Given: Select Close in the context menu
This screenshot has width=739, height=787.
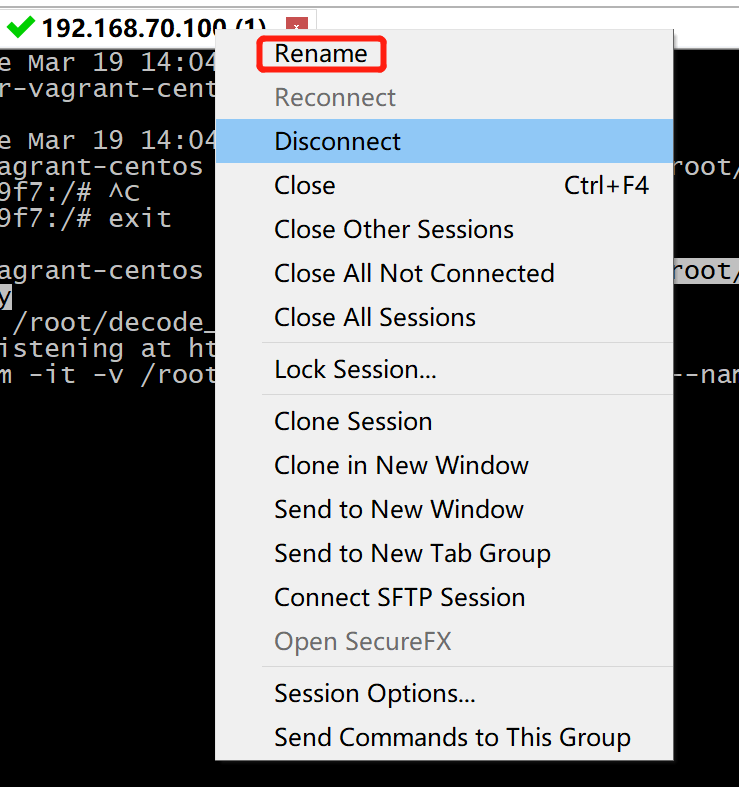Looking at the screenshot, I should [305, 186].
